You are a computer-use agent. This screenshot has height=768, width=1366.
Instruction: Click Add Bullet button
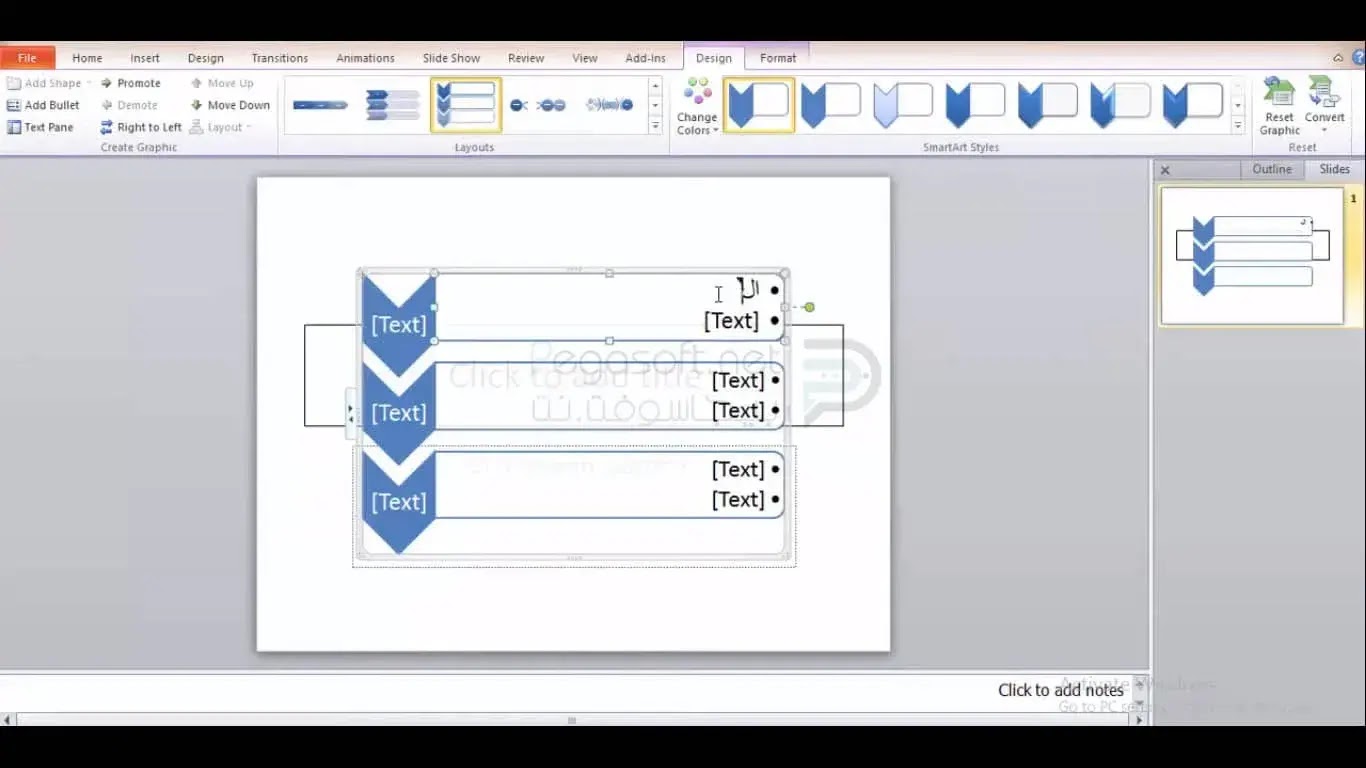[43, 105]
